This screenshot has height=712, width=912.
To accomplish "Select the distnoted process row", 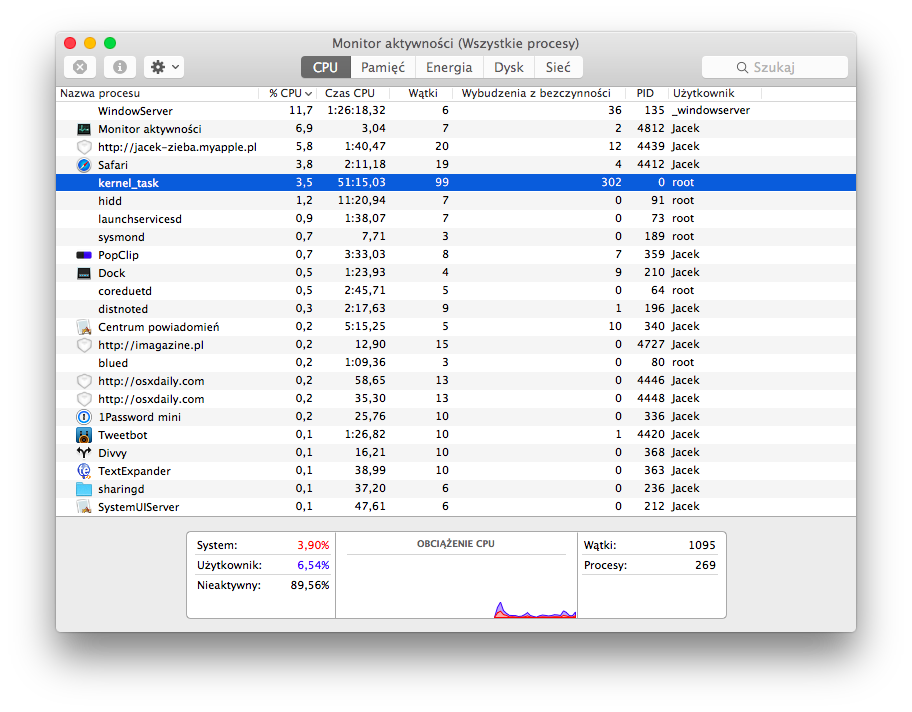I will pos(456,309).
